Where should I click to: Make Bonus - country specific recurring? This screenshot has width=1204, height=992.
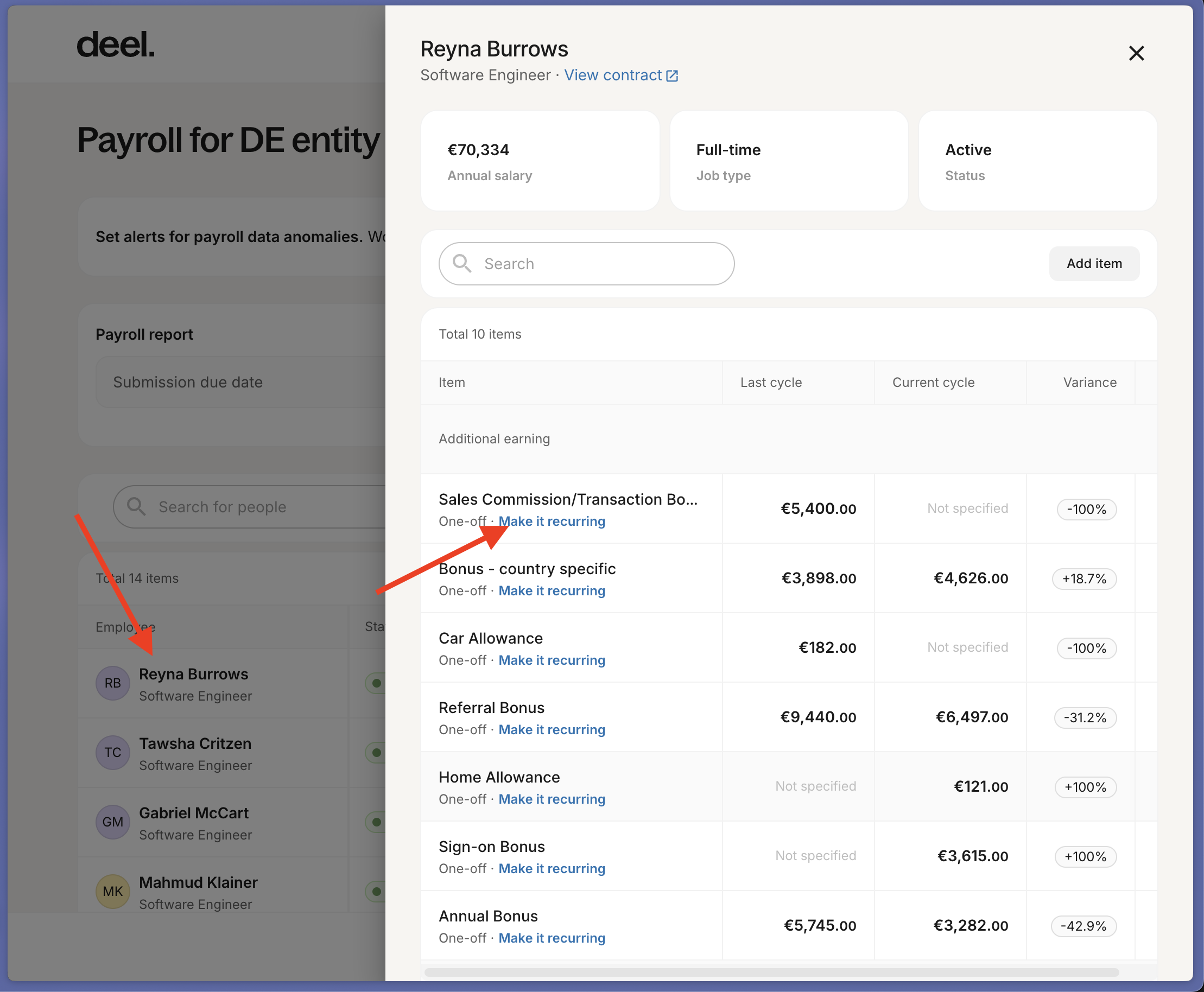[x=552, y=591]
